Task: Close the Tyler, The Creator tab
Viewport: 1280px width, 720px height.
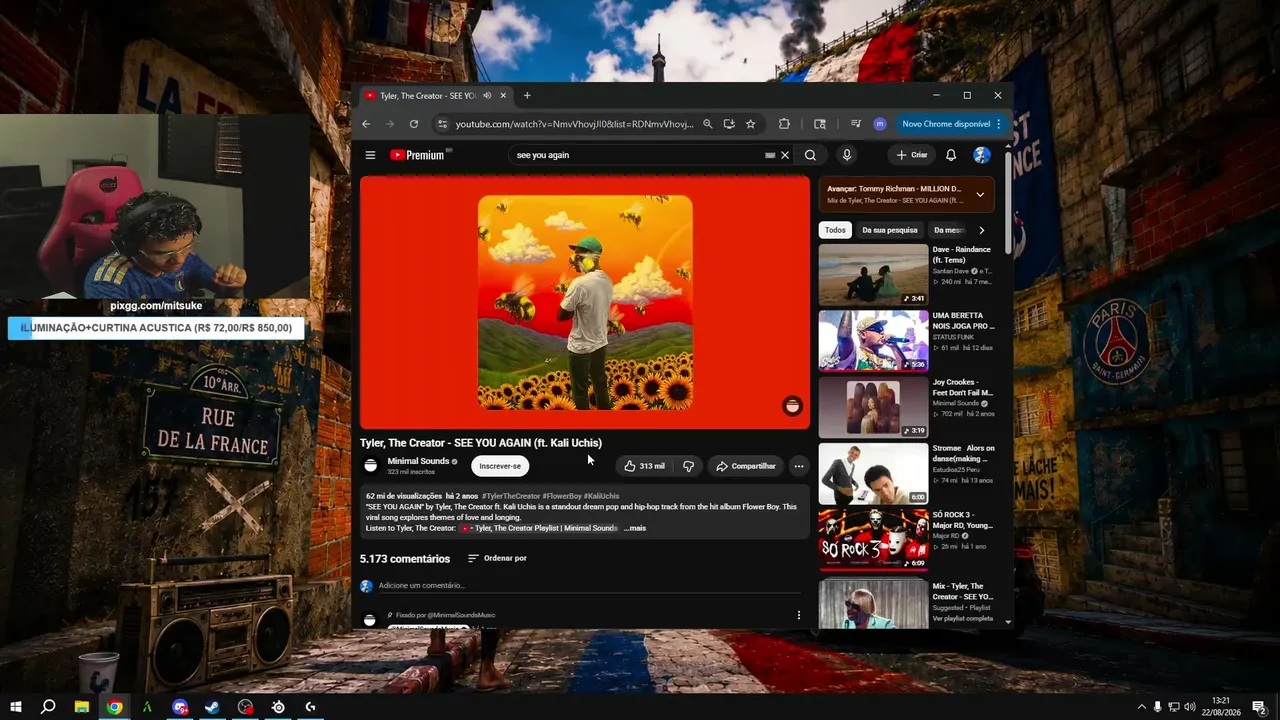Action: click(x=503, y=96)
